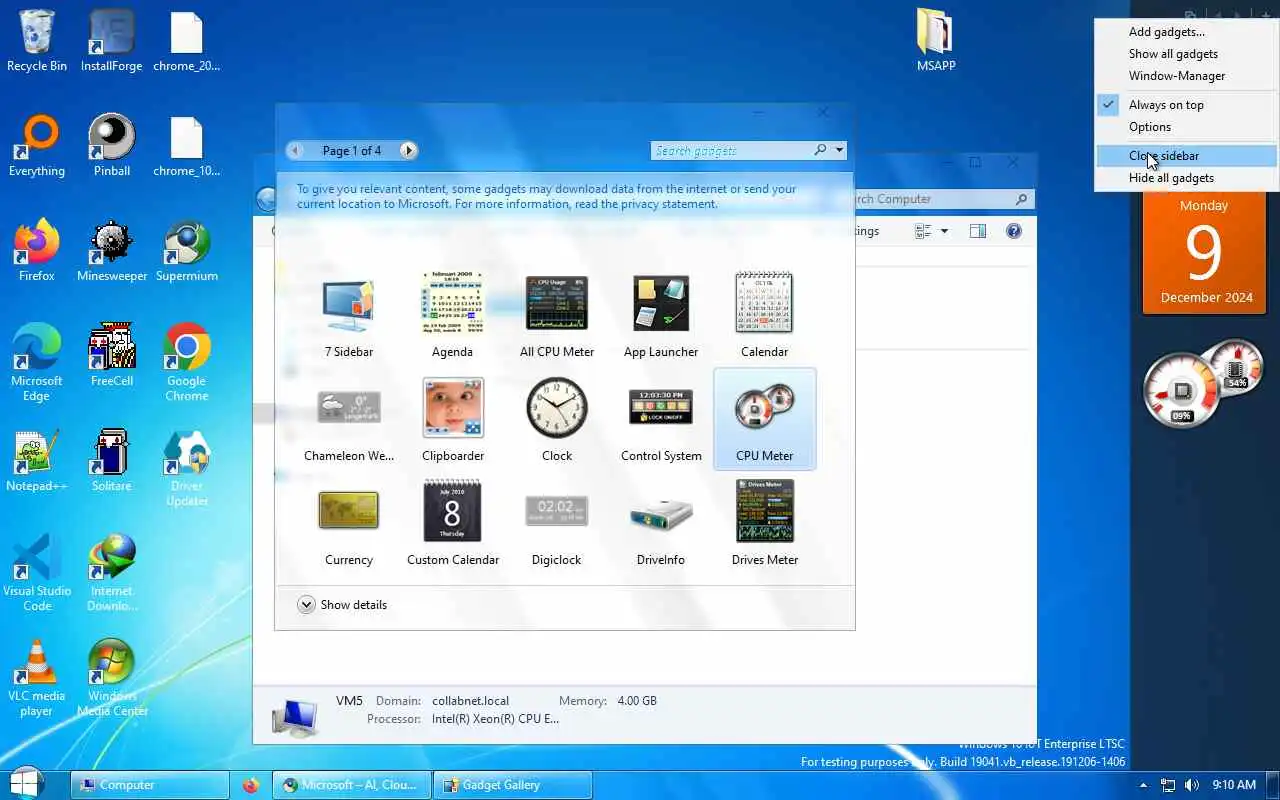Select the Custom Calendar gadget

(x=453, y=523)
